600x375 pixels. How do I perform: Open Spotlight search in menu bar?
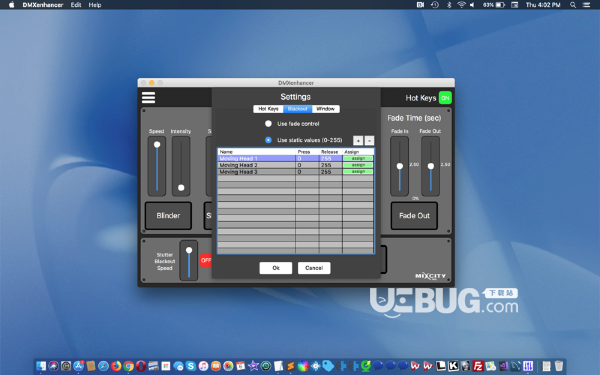coord(573,5)
